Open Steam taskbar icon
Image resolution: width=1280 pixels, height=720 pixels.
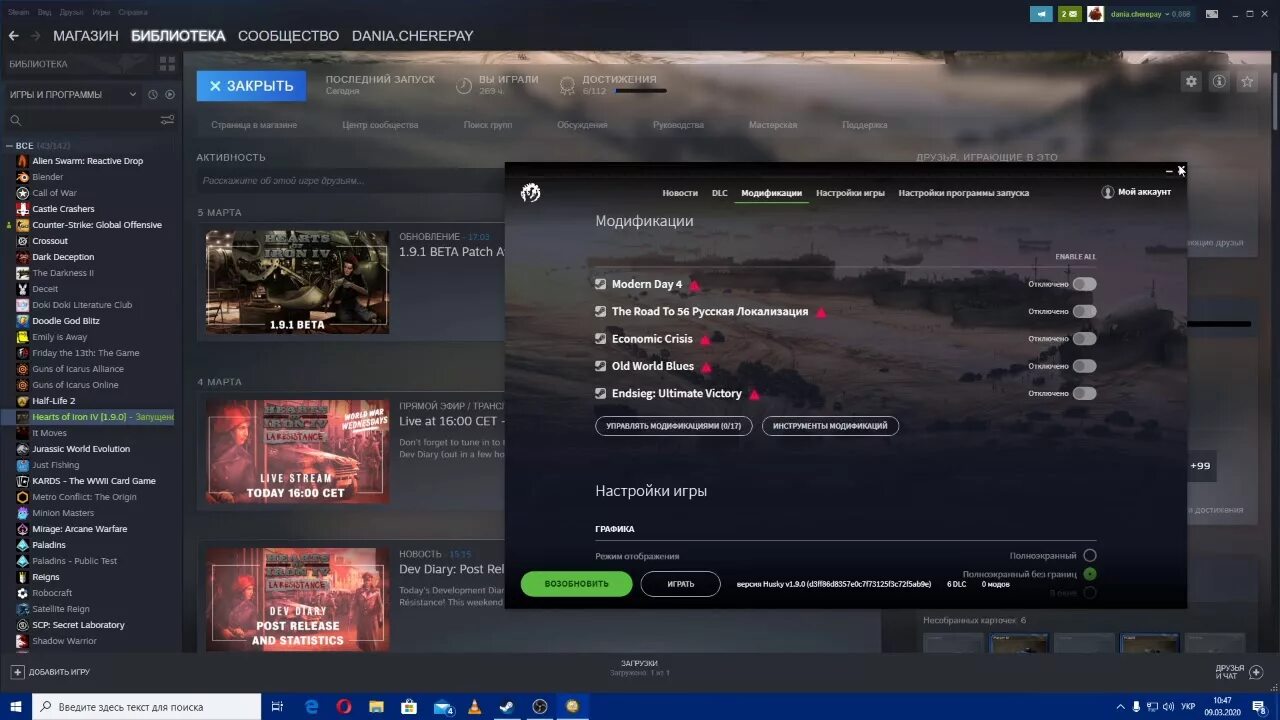508,707
